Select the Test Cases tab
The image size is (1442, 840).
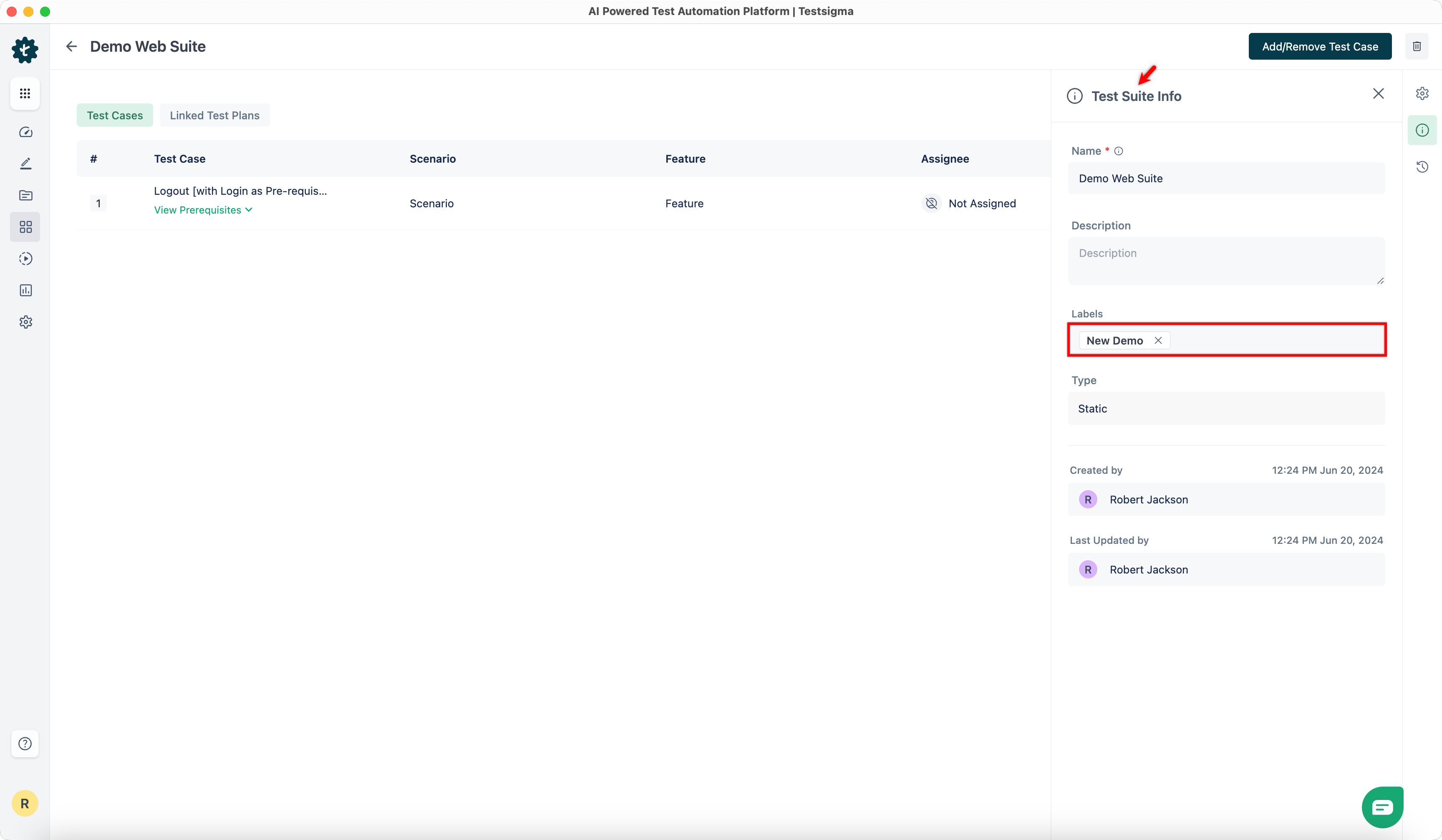tap(114, 116)
